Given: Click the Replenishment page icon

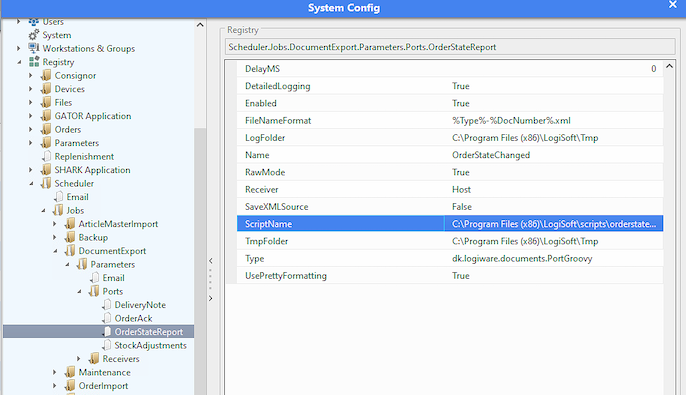Looking at the screenshot, I should tap(46, 156).
